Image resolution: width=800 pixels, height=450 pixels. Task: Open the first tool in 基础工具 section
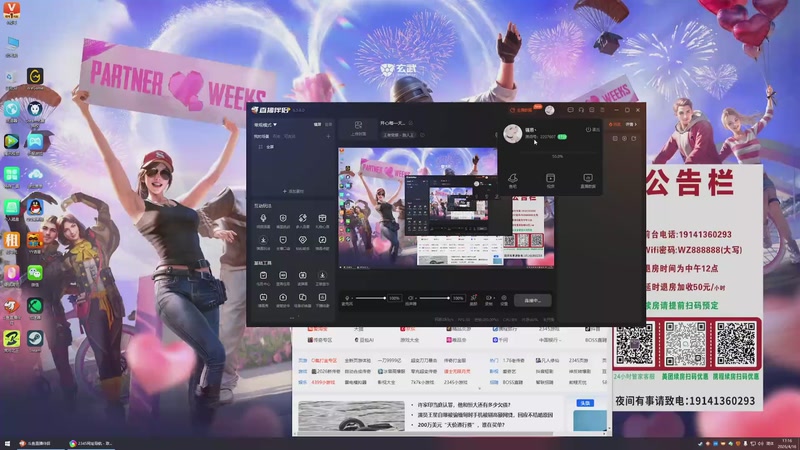[263, 278]
